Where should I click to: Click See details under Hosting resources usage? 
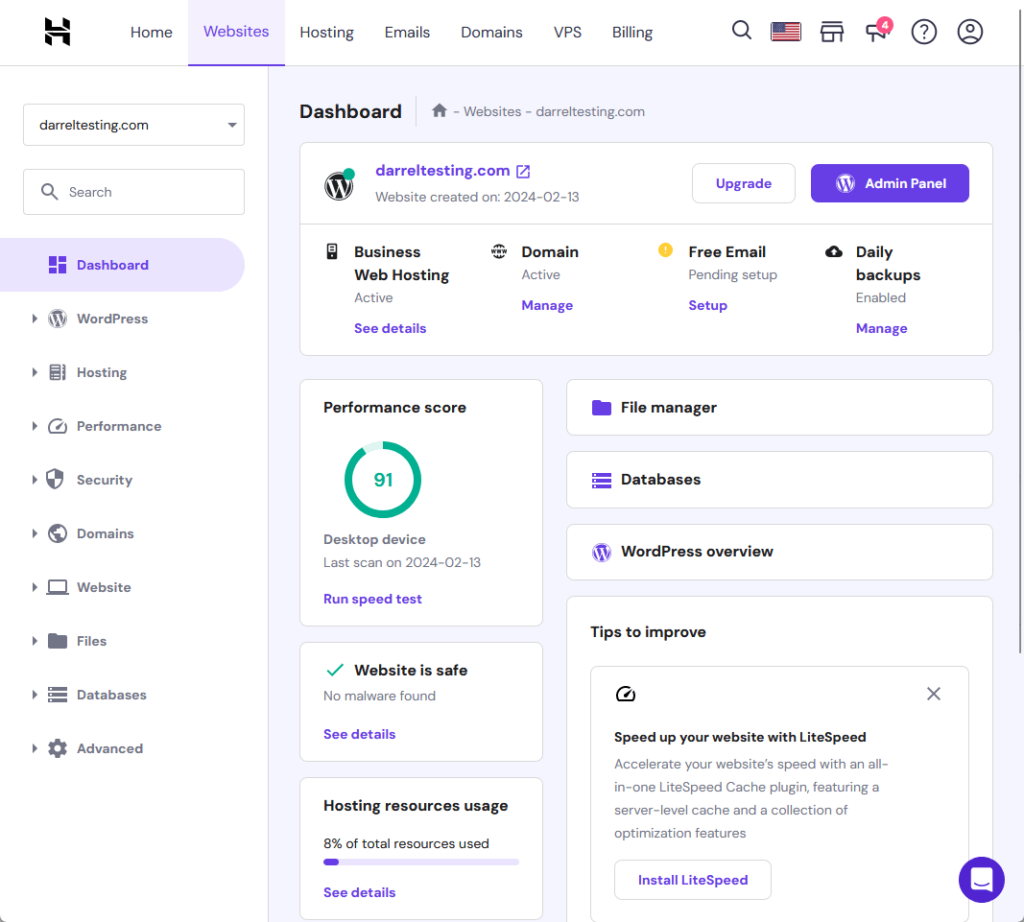click(x=359, y=892)
